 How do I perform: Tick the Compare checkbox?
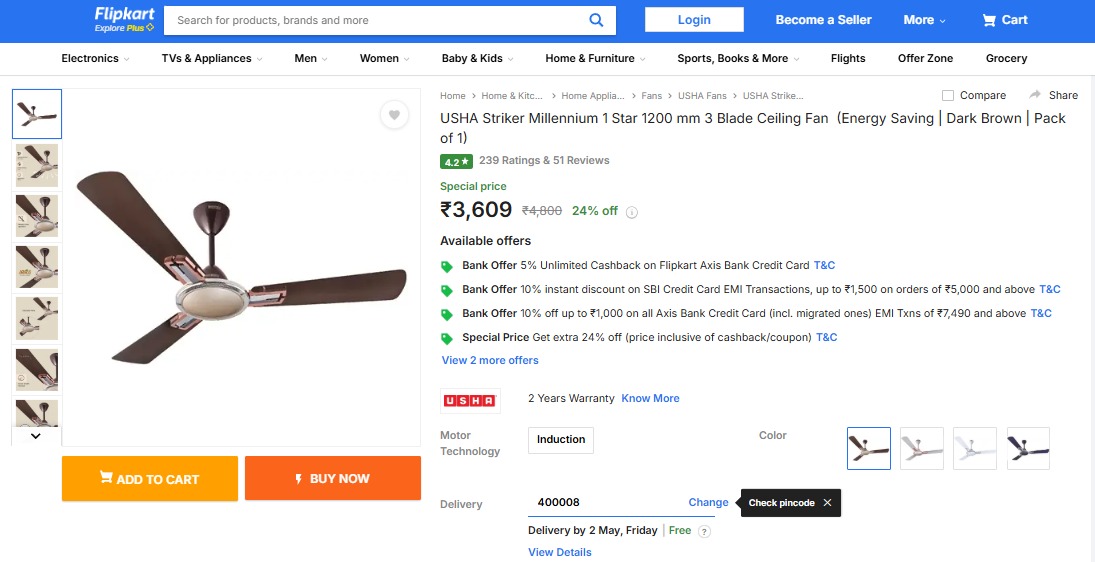[948, 95]
